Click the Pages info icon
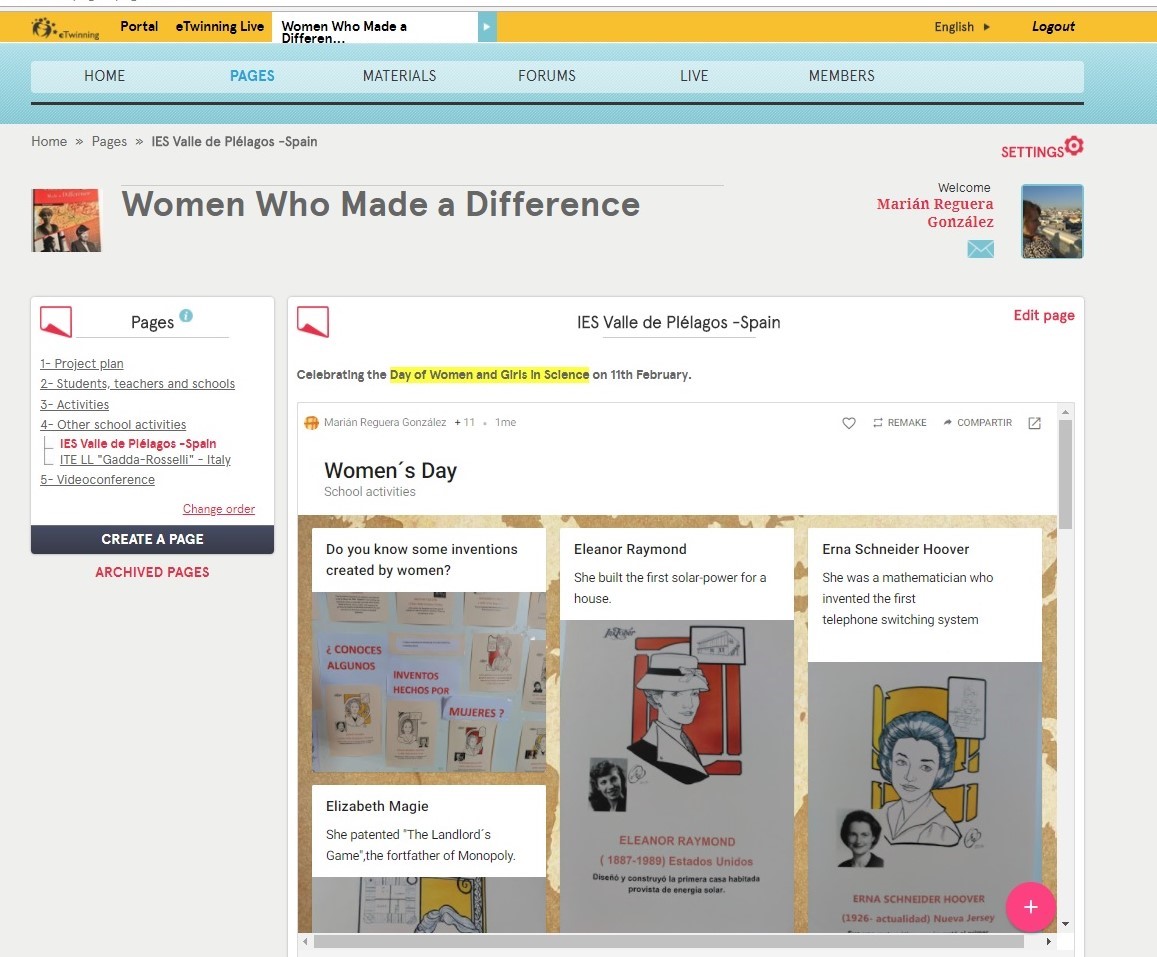This screenshot has height=957, width=1157. click(x=186, y=317)
